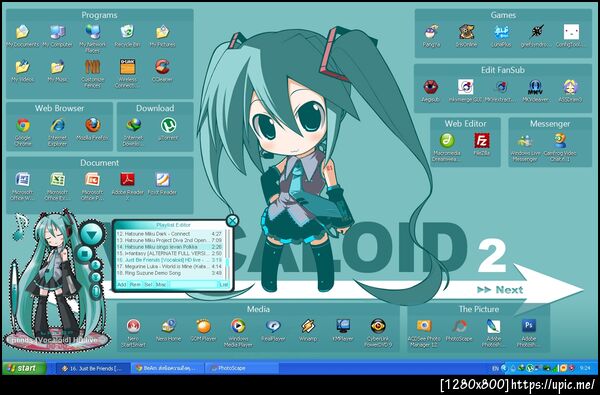This screenshot has height=395, width=600.
Task: Launch the LunaPlus game icon
Action: click(501, 32)
